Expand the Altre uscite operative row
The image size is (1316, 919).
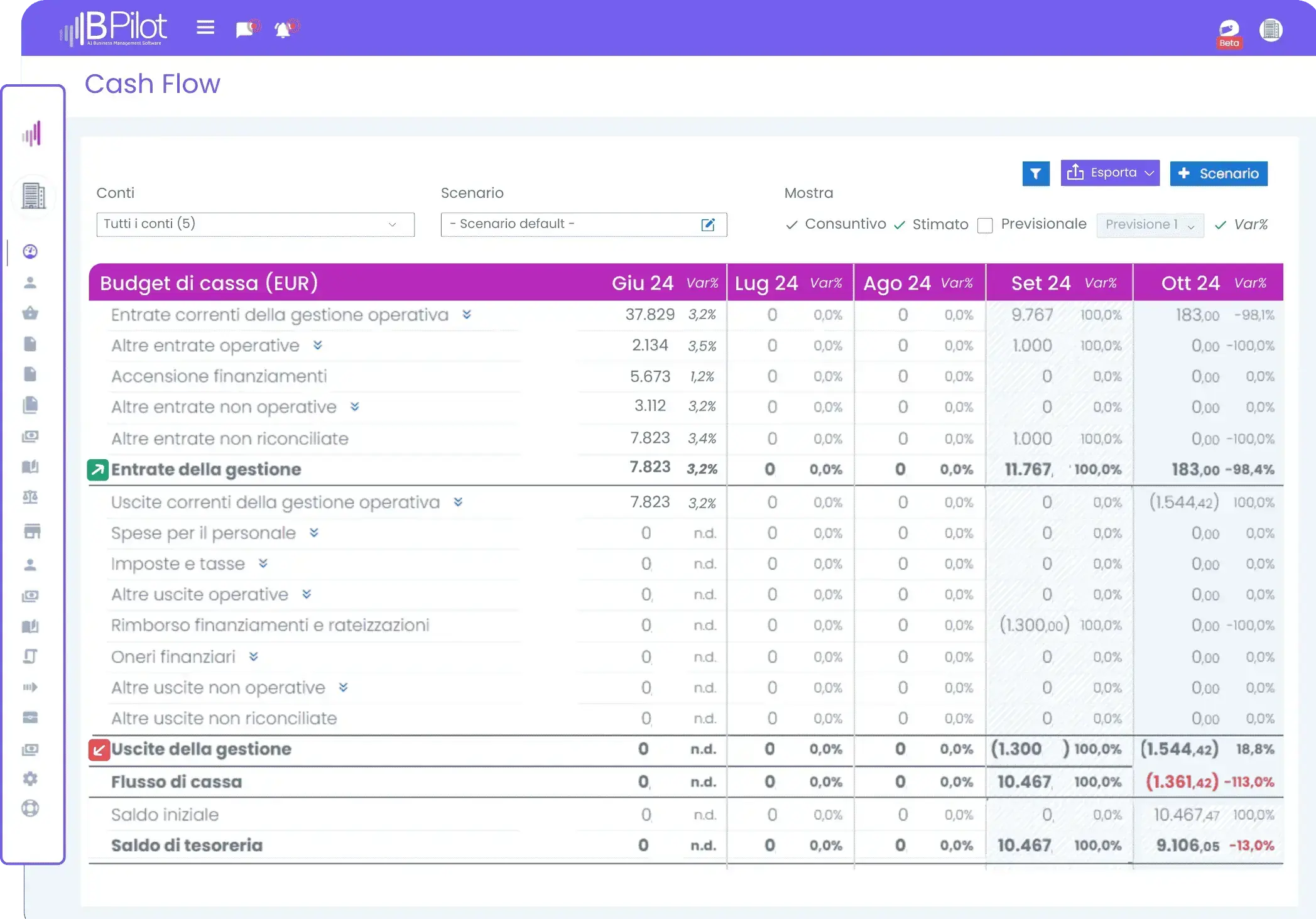pos(307,594)
